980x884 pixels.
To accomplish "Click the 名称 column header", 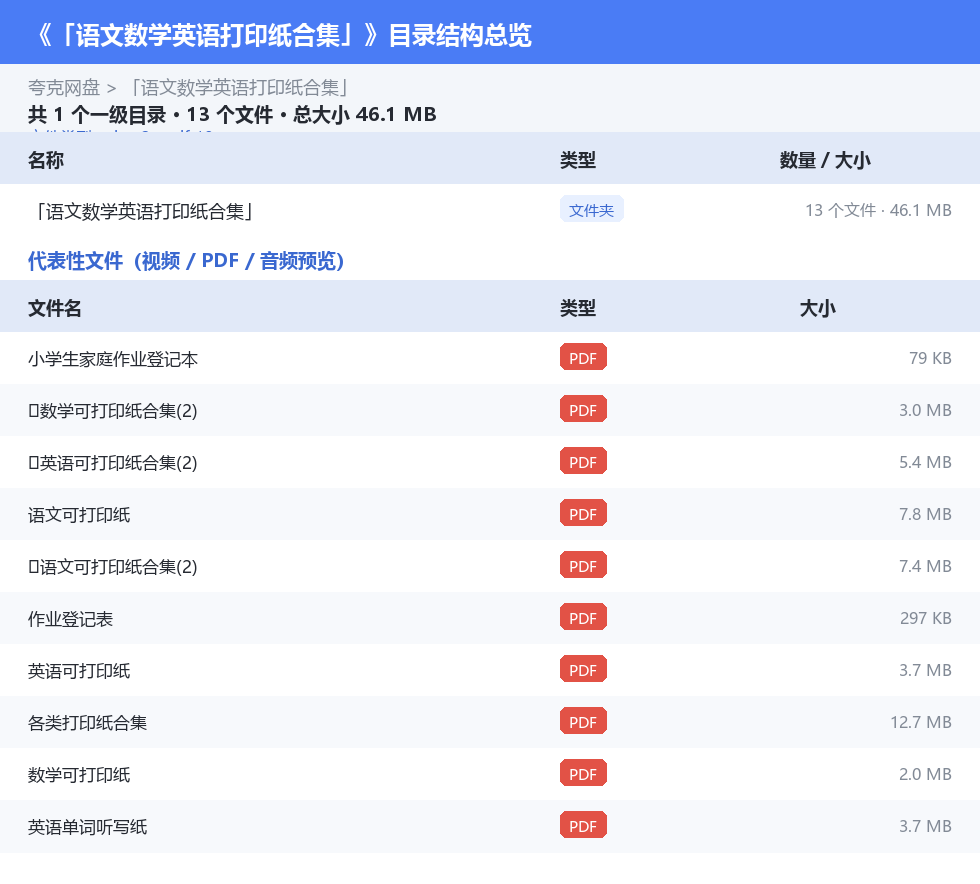I will 46,160.
